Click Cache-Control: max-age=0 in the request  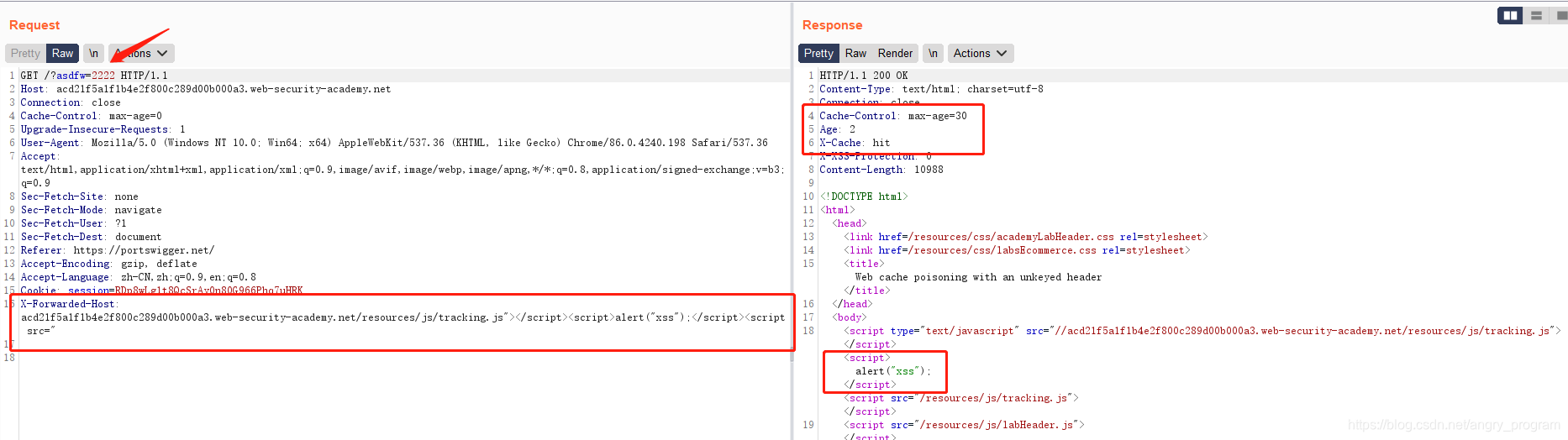point(92,116)
